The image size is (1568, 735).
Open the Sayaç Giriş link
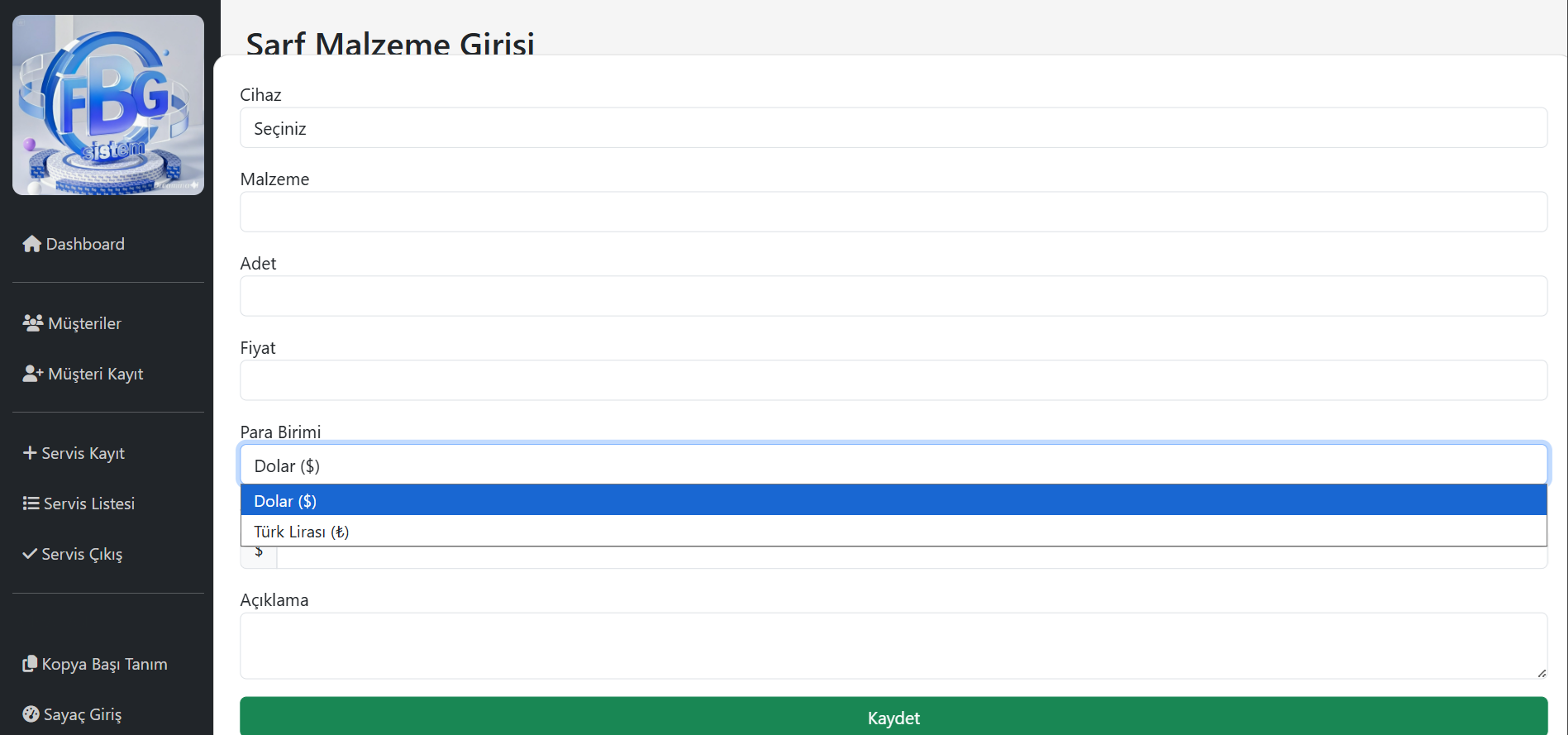[82, 714]
